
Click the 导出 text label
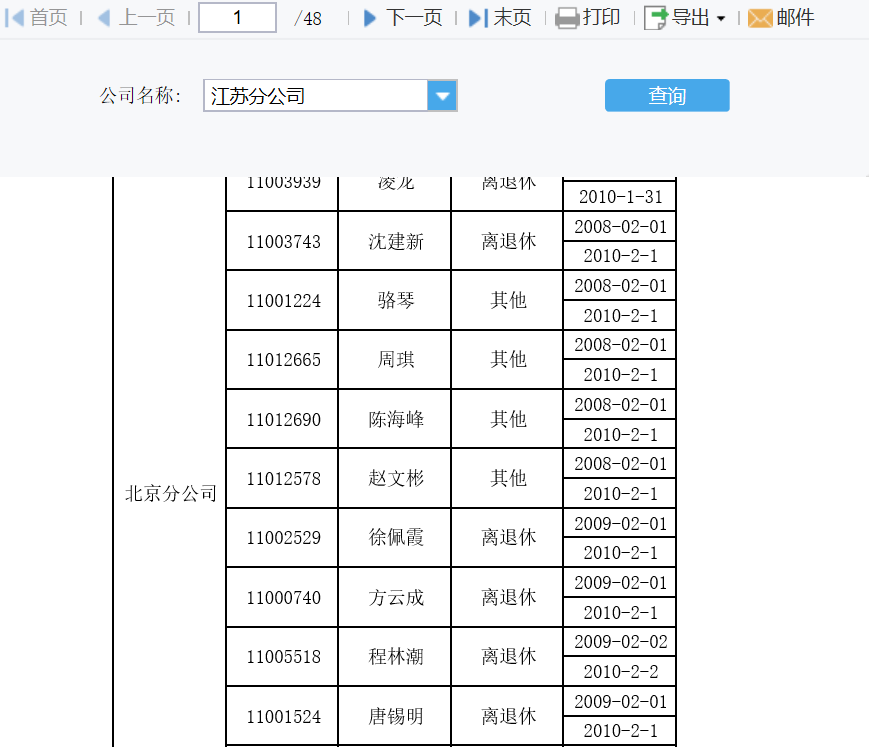pos(691,18)
